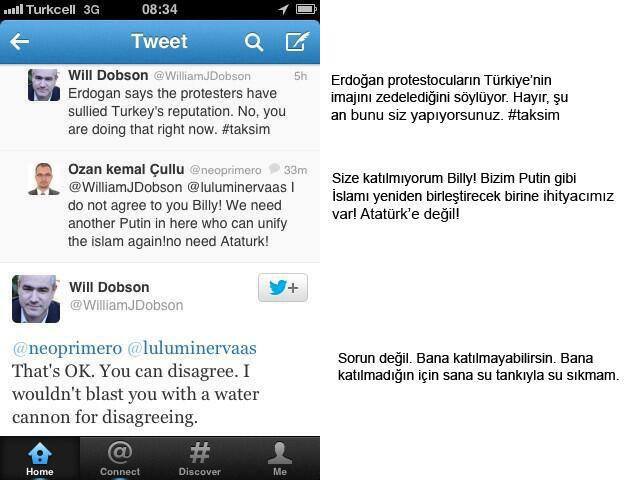The image size is (630, 480).
Task: Tap the battery icon in status bar
Action: pos(307,9)
